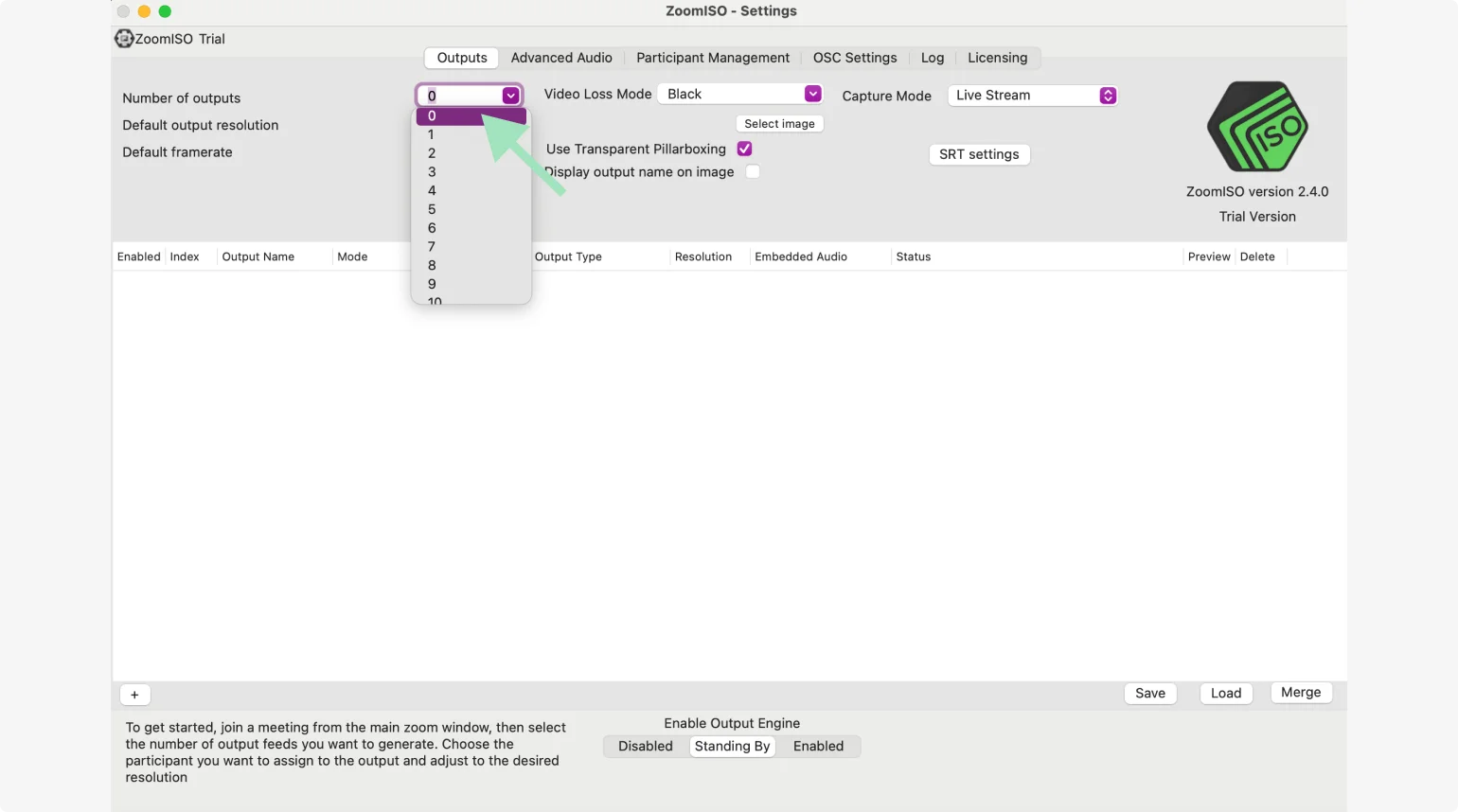1458x812 pixels.
Task: Choose 7 in the outputs list
Action: coord(471,247)
